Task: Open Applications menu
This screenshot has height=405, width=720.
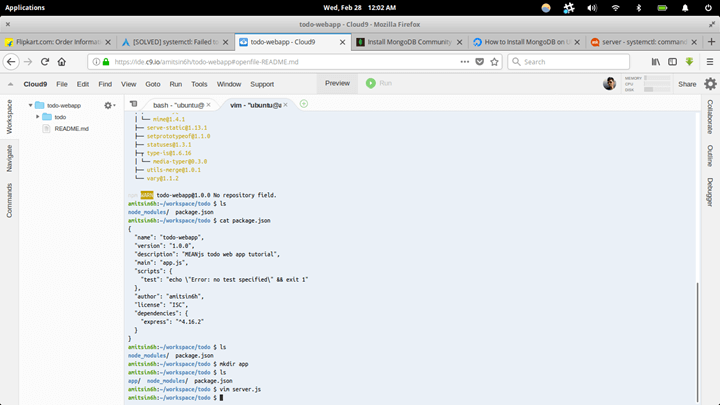Action: click(25, 8)
